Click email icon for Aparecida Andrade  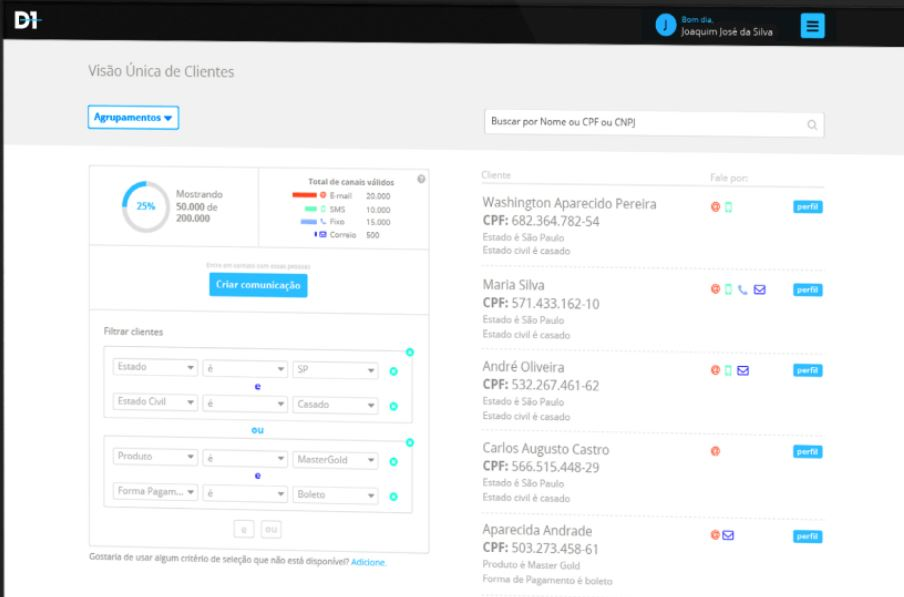(715, 535)
